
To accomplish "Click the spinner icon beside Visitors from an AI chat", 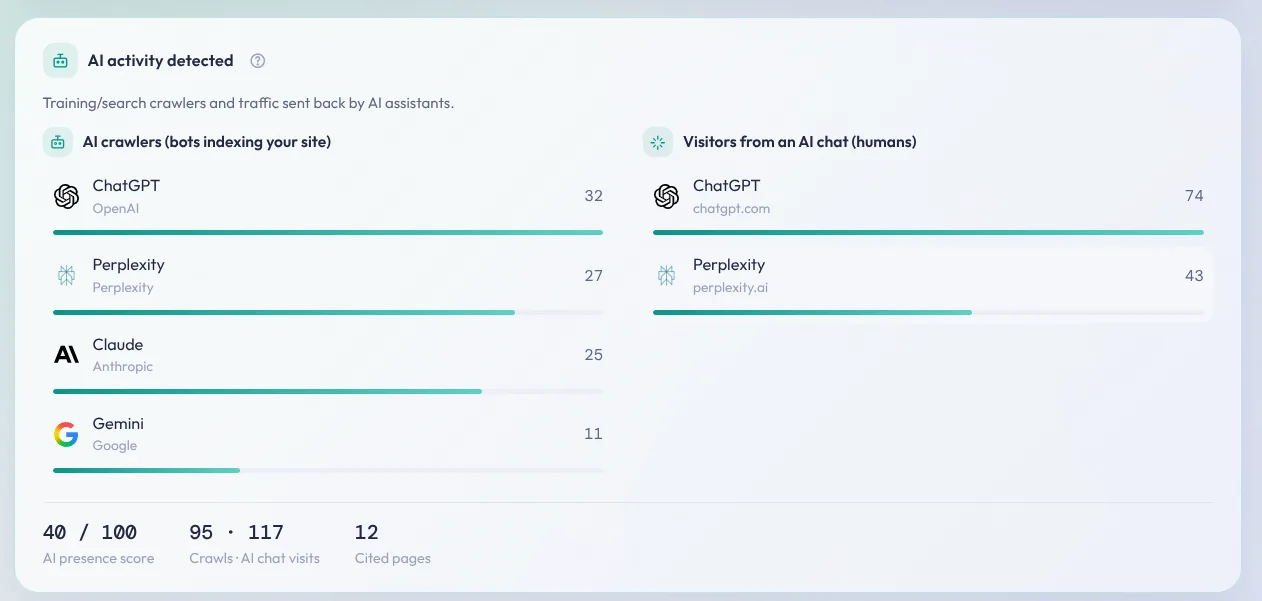I will pyautogui.click(x=658, y=142).
